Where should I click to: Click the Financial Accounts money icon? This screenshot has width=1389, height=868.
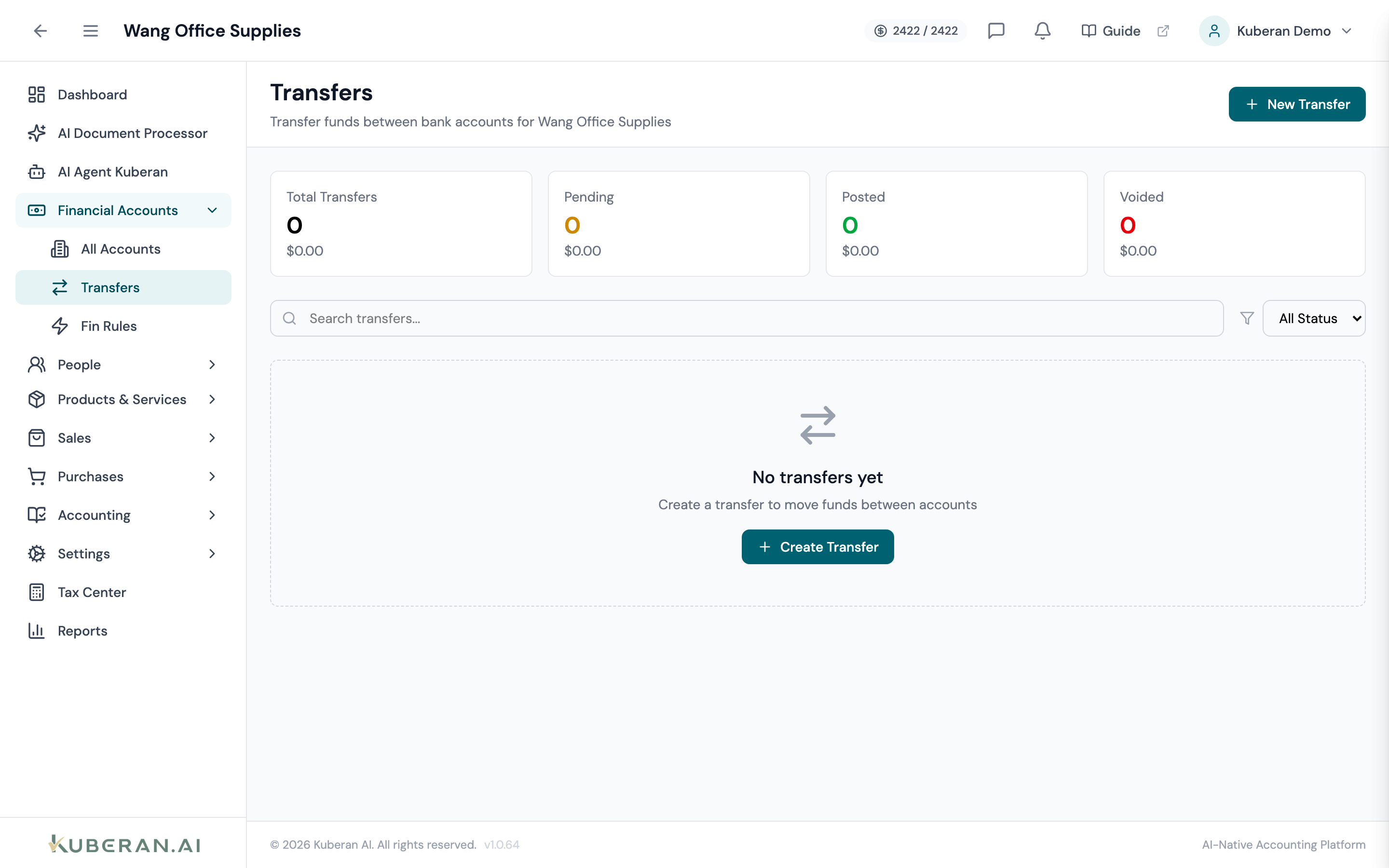(x=37, y=211)
